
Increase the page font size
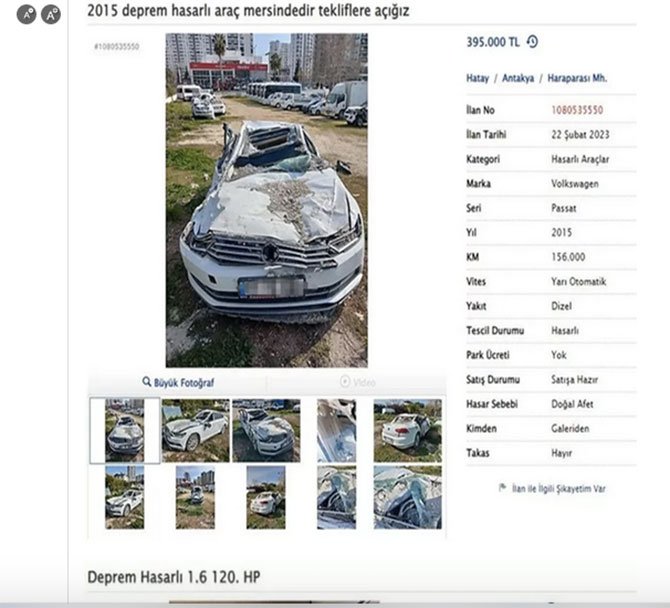click(51, 15)
